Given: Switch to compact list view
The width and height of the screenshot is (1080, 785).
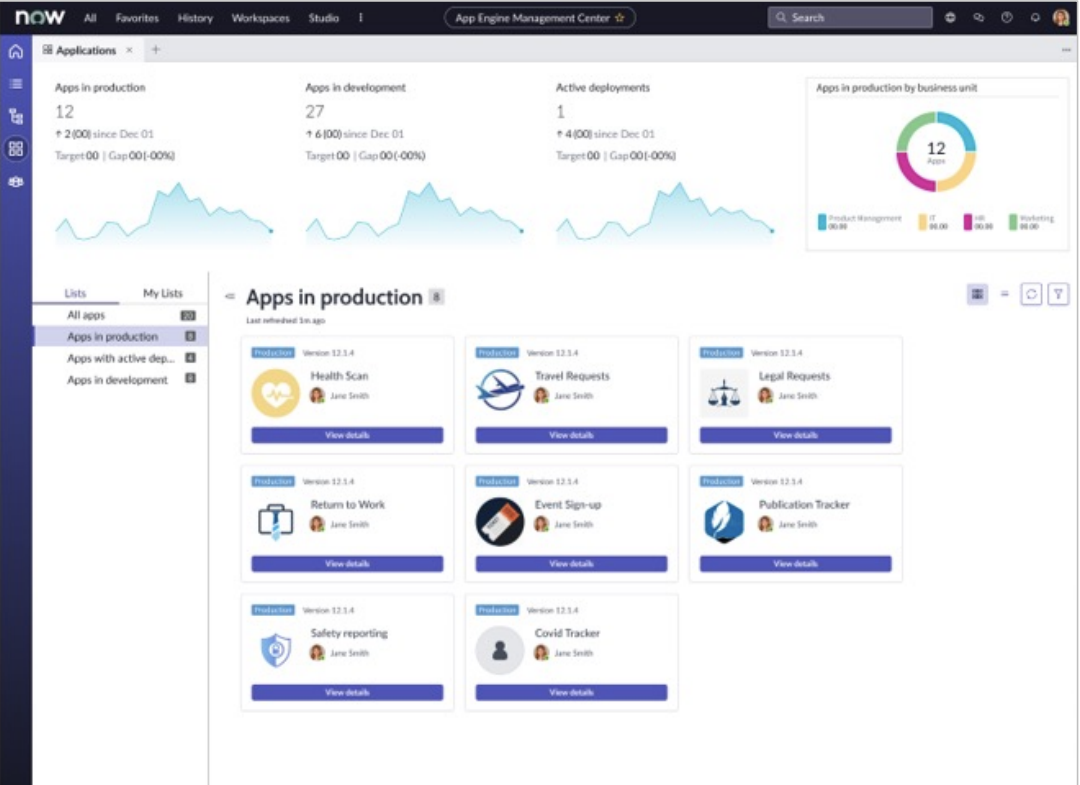Looking at the screenshot, I should 1005,294.
